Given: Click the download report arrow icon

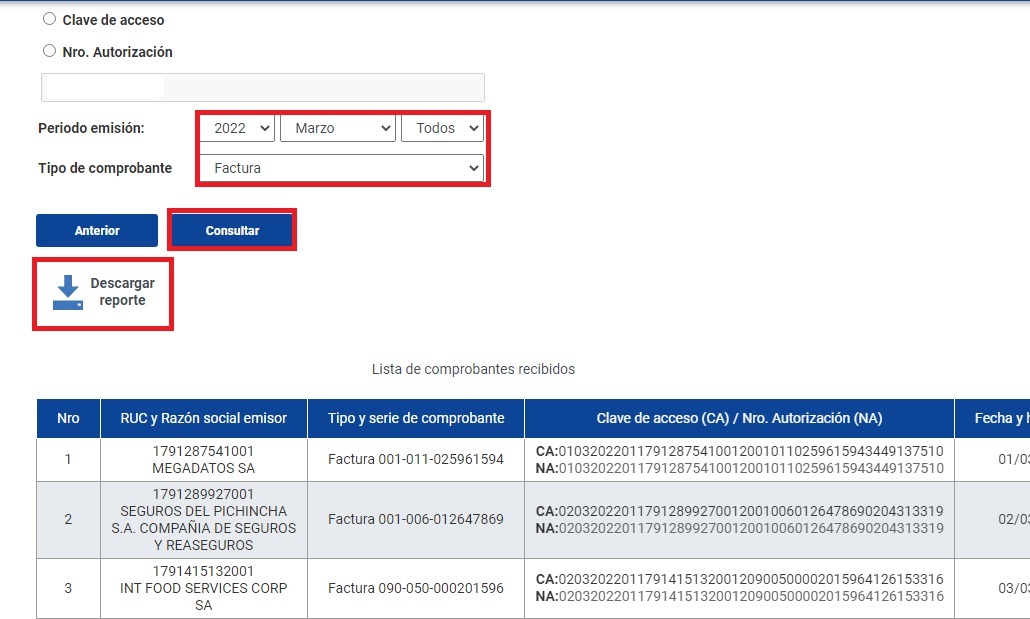Looking at the screenshot, I should (x=68, y=292).
